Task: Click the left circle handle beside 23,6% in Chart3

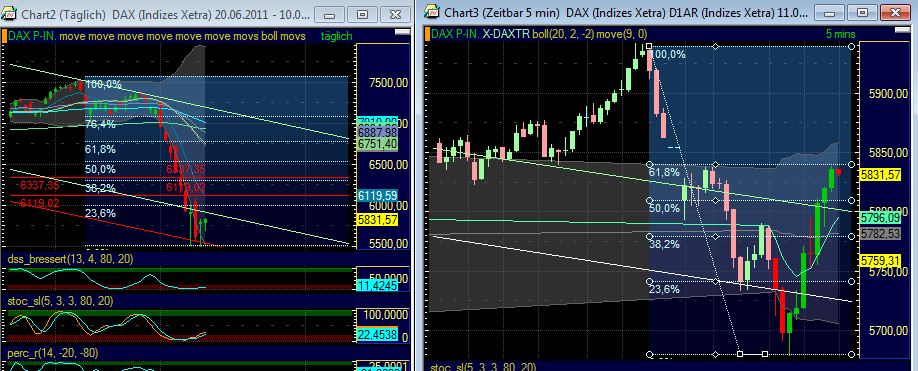Action: click(x=649, y=281)
